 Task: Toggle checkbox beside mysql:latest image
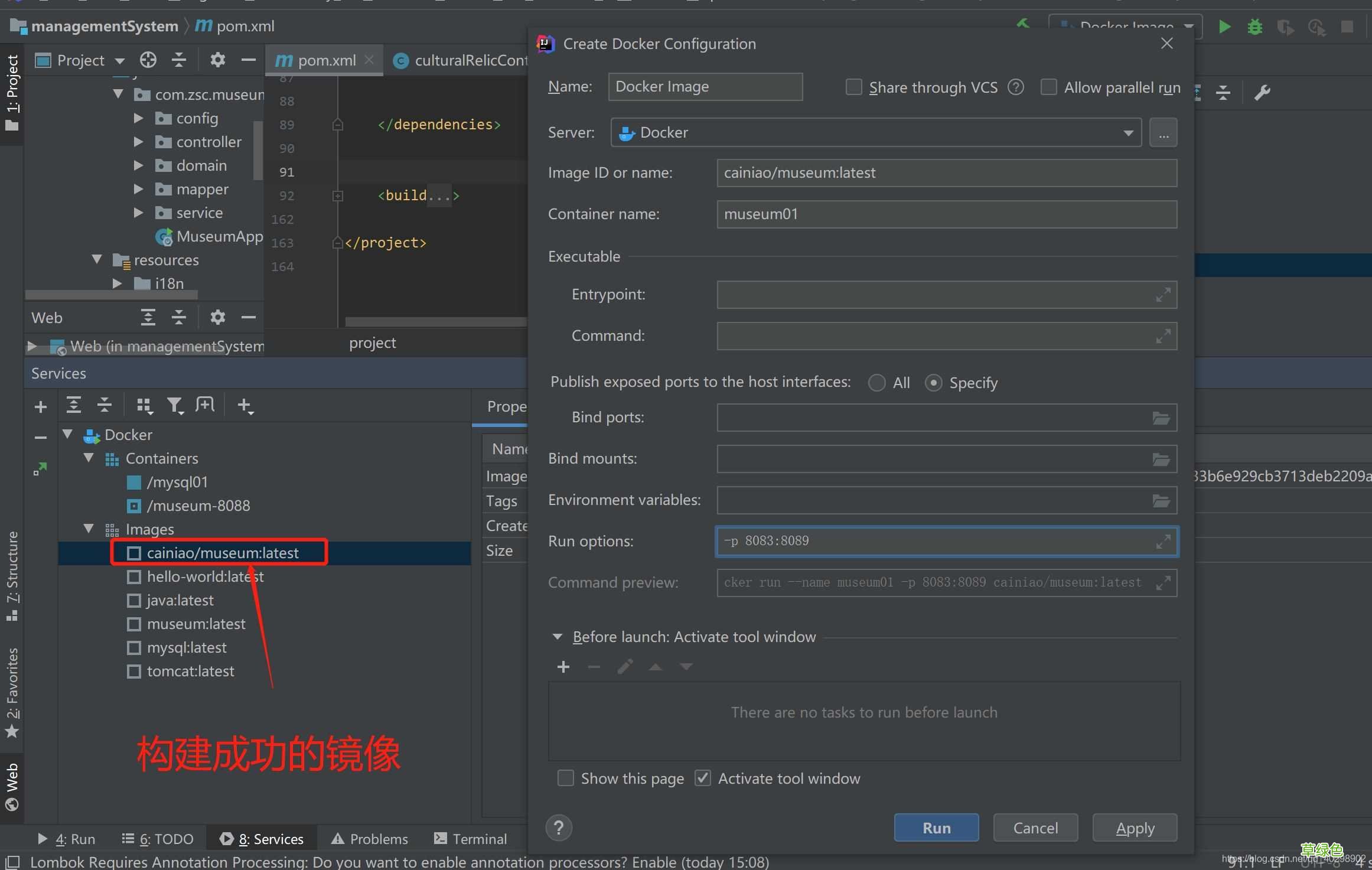tap(134, 647)
